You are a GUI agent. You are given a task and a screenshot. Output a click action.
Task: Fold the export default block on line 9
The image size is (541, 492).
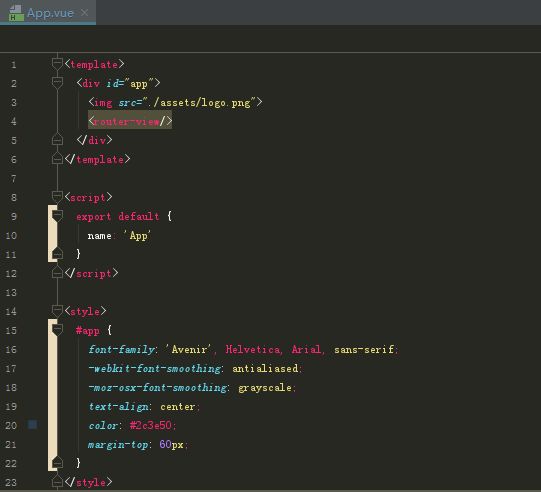pos(57,216)
